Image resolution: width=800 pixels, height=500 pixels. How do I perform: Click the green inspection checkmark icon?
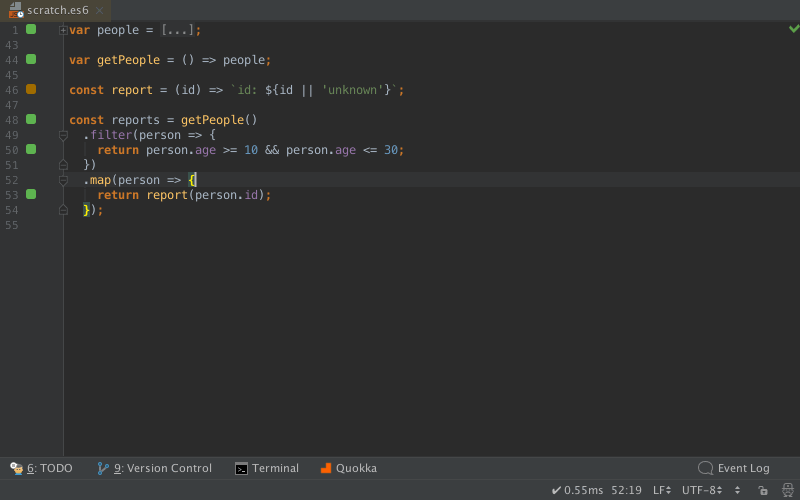pyautogui.click(x=794, y=29)
